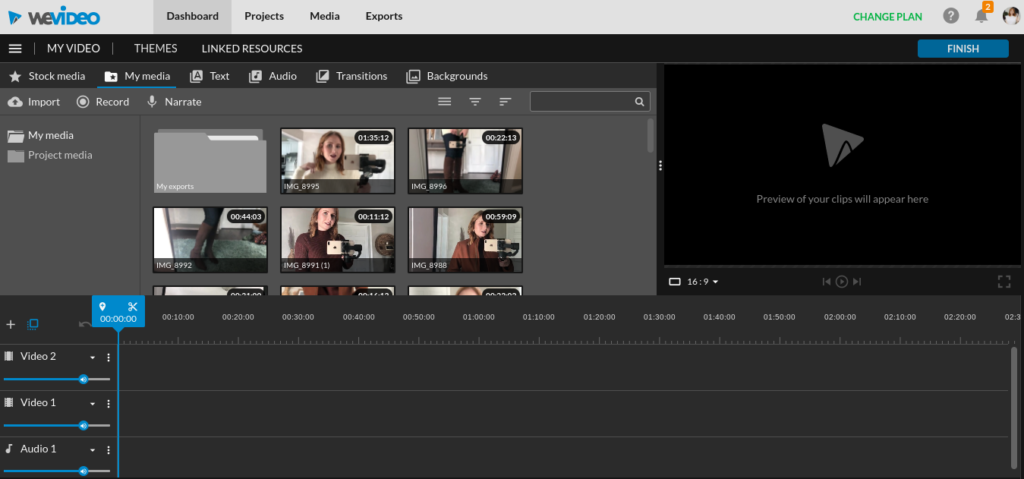Image resolution: width=1024 pixels, height=479 pixels.
Task: Select the IMG_8988 clip thumbnail
Action: [465, 240]
